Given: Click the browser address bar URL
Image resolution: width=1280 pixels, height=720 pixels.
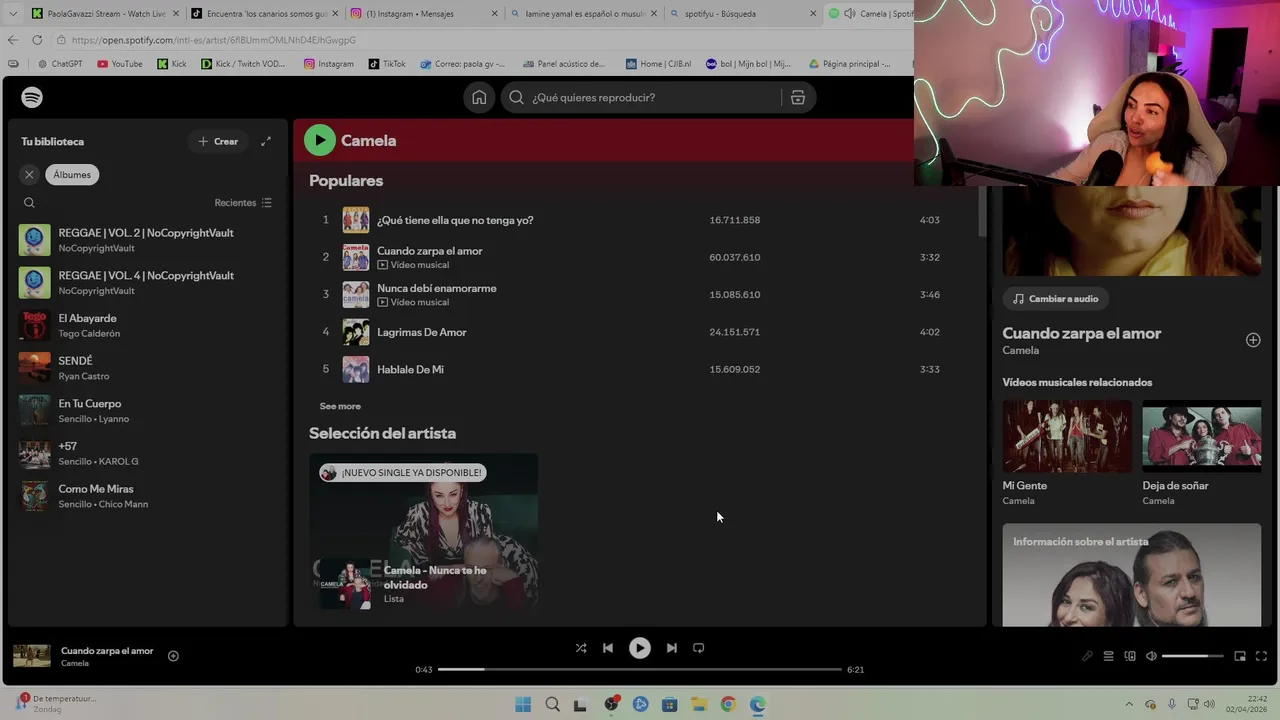Looking at the screenshot, I should 213,40.
